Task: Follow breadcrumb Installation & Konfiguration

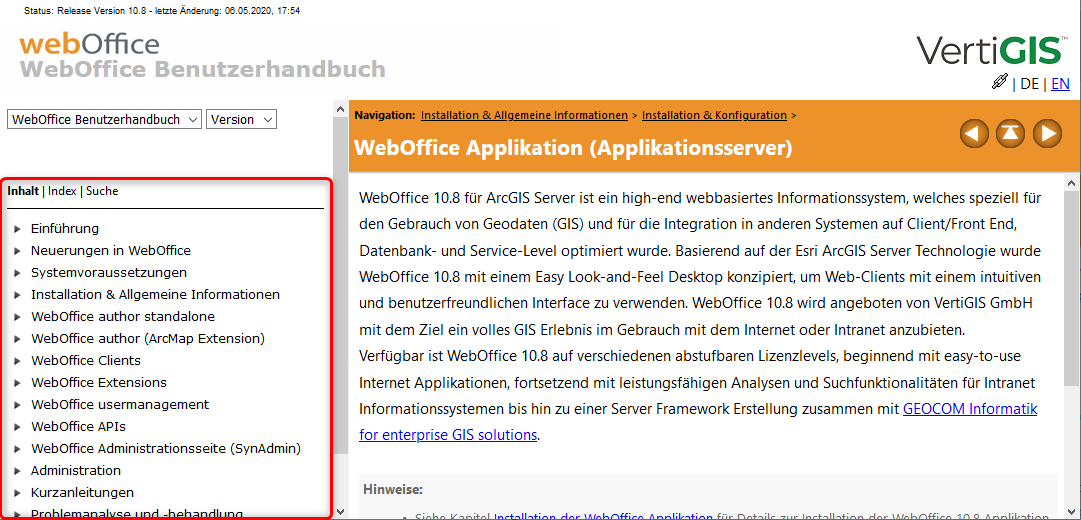Action: coord(714,115)
